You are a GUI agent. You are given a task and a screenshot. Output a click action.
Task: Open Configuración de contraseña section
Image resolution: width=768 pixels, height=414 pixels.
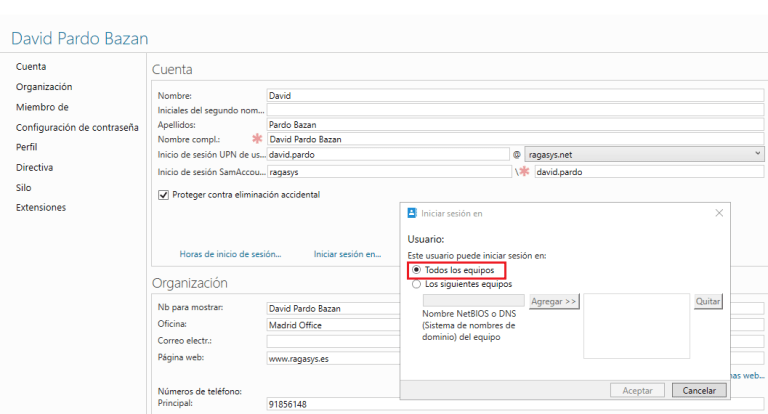tap(77, 127)
